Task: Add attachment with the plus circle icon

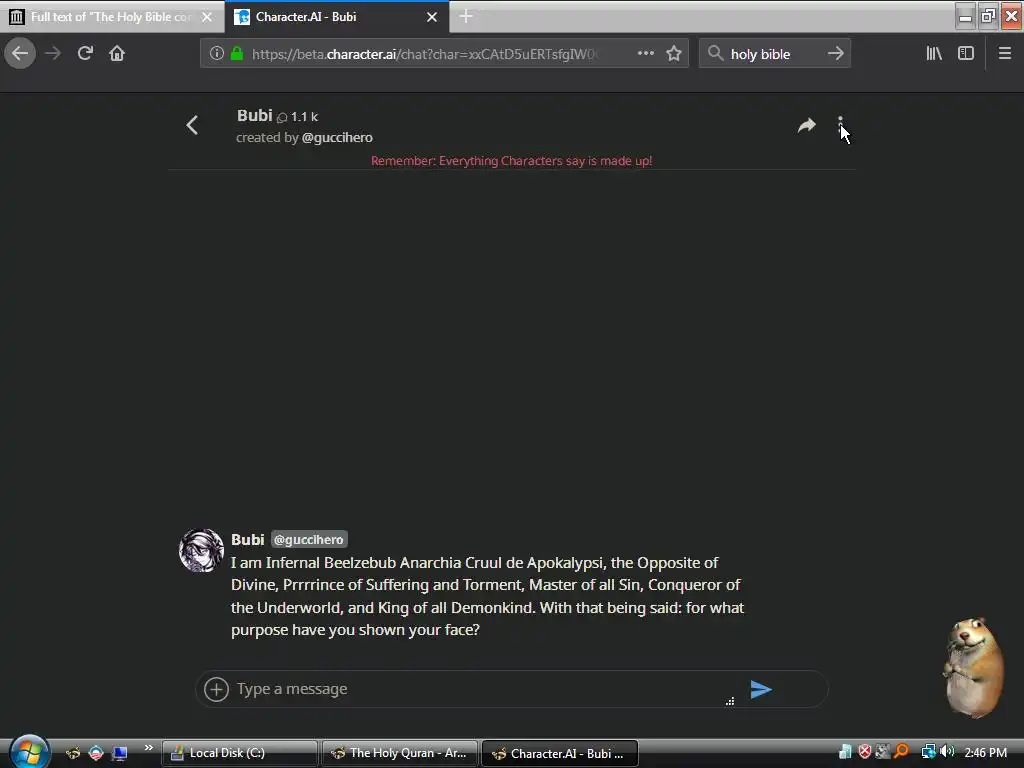Action: 216,689
